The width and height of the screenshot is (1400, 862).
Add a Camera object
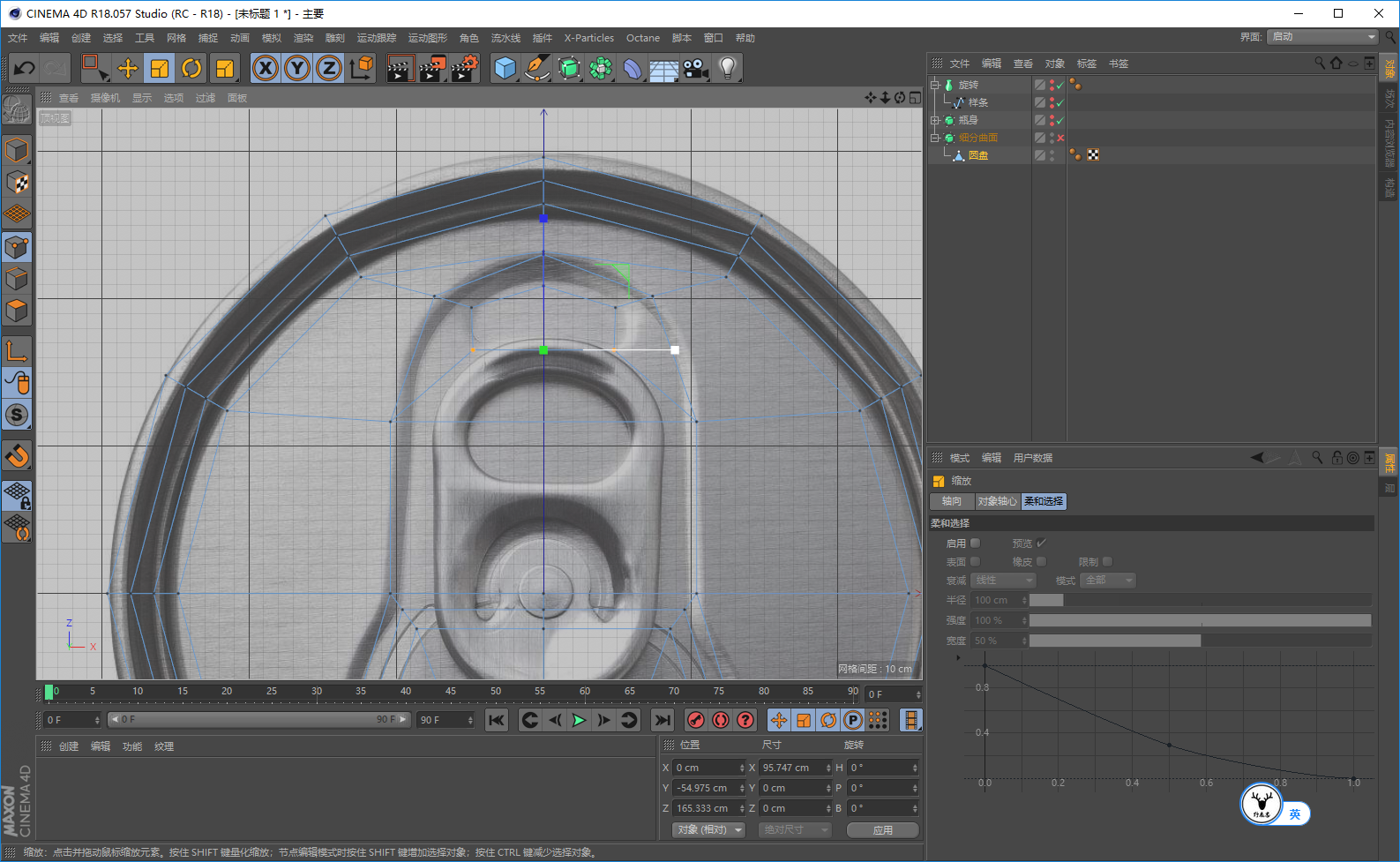click(695, 68)
